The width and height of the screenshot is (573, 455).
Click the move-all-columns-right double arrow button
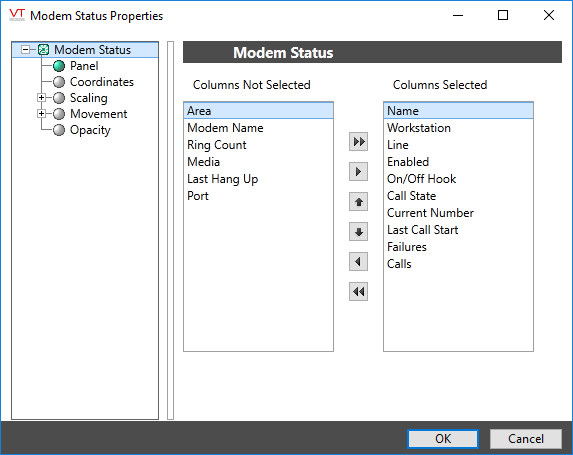tap(358, 141)
